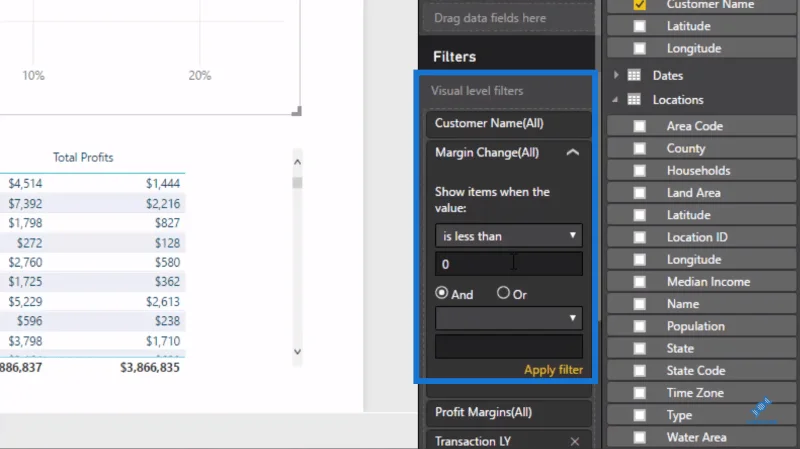Click the table scrollbar up arrow
The image size is (800, 449).
tap(297, 162)
